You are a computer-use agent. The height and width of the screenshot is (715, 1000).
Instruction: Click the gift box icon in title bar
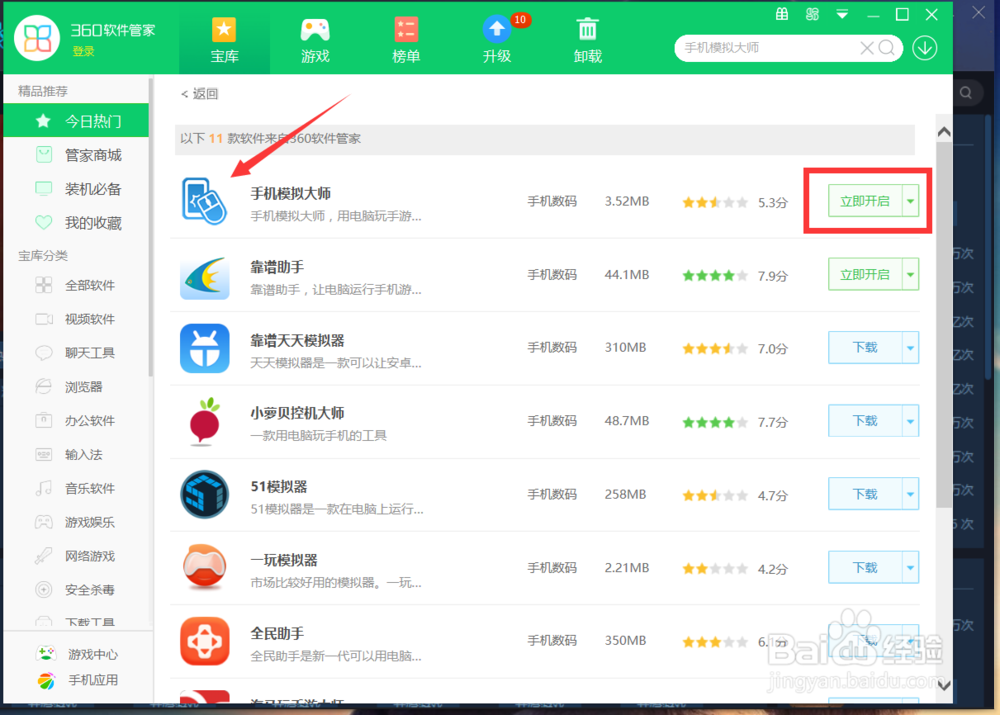click(x=783, y=14)
